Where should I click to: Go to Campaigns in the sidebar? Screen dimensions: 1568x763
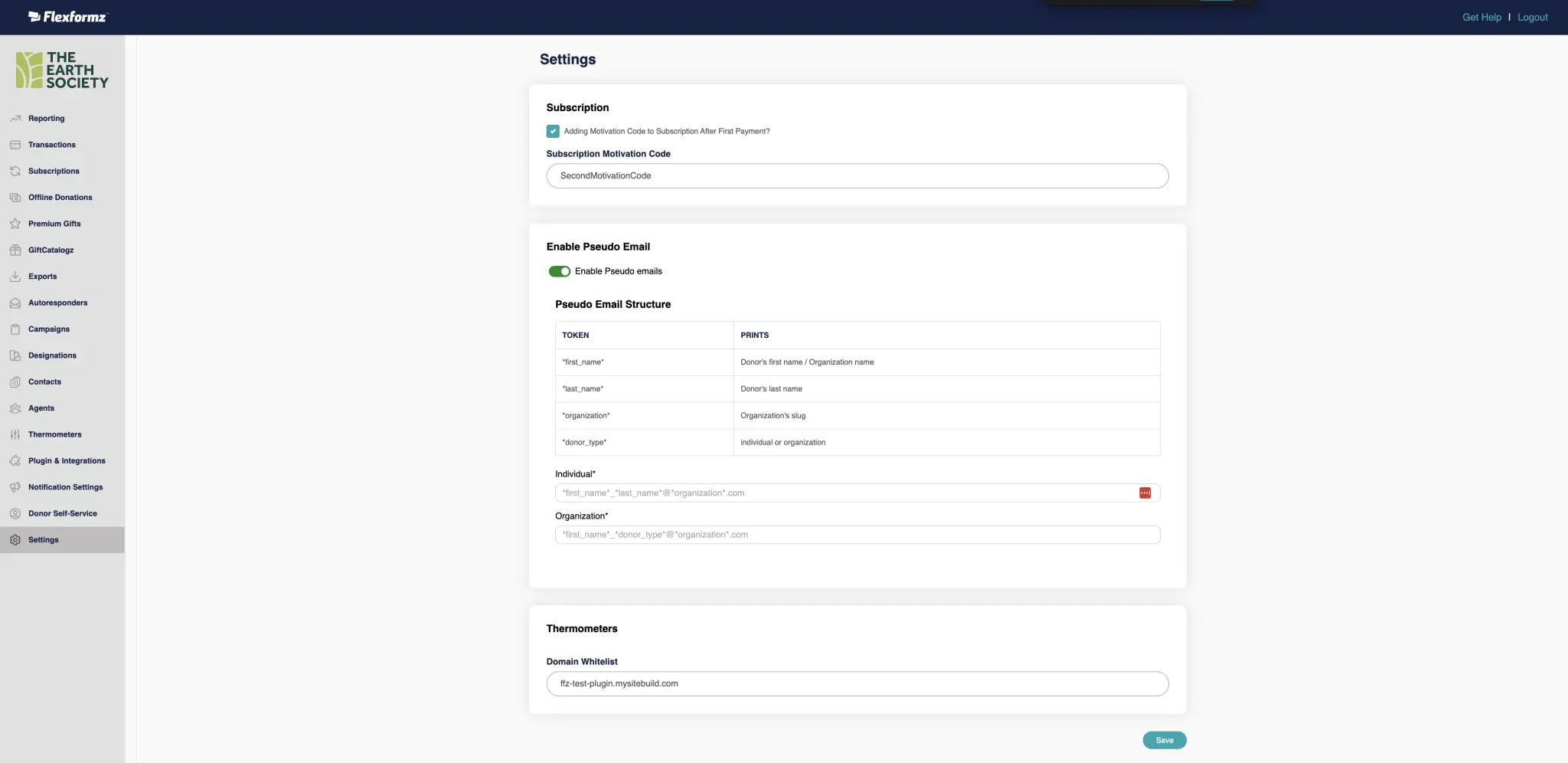[x=49, y=329]
